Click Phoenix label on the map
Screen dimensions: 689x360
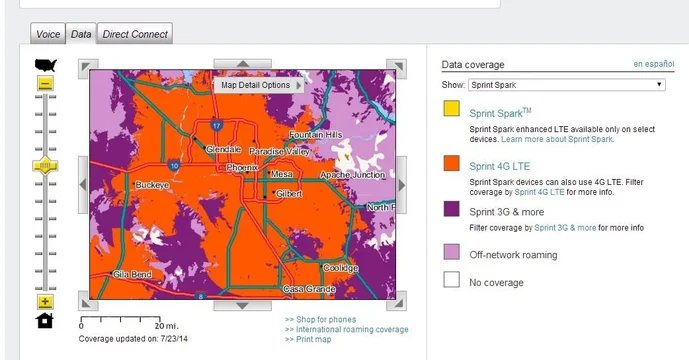(242, 167)
